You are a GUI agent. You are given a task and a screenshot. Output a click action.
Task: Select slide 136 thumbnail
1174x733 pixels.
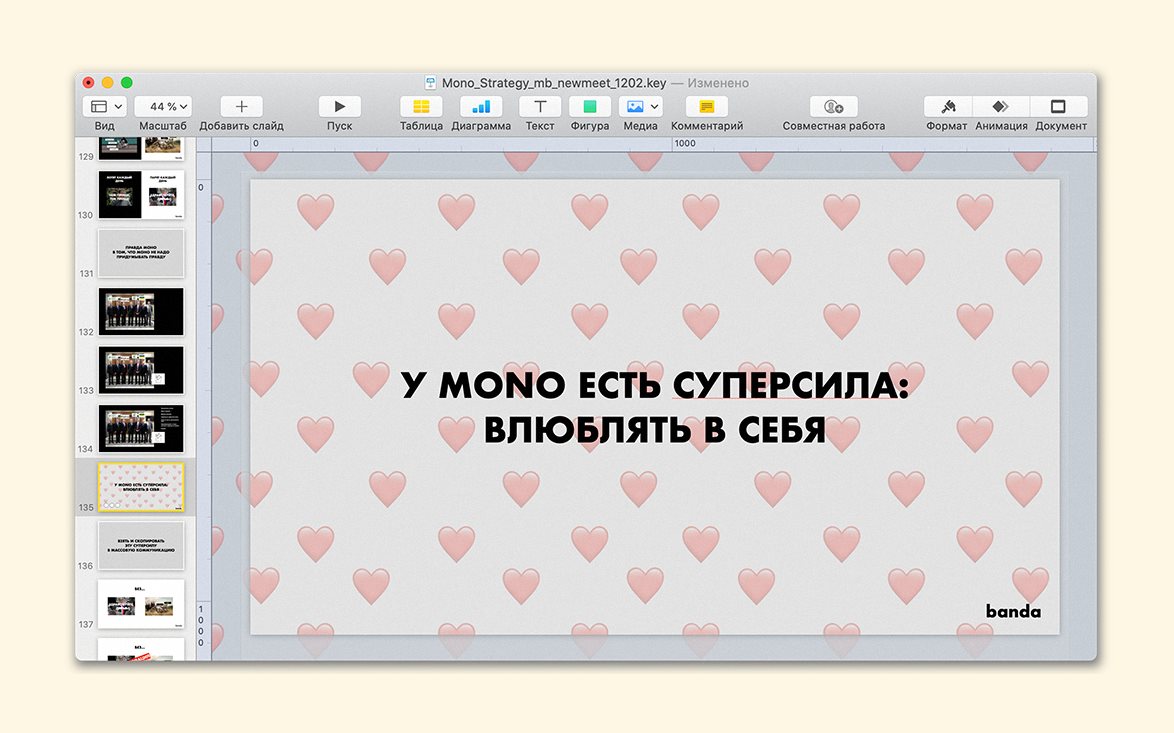coord(141,545)
